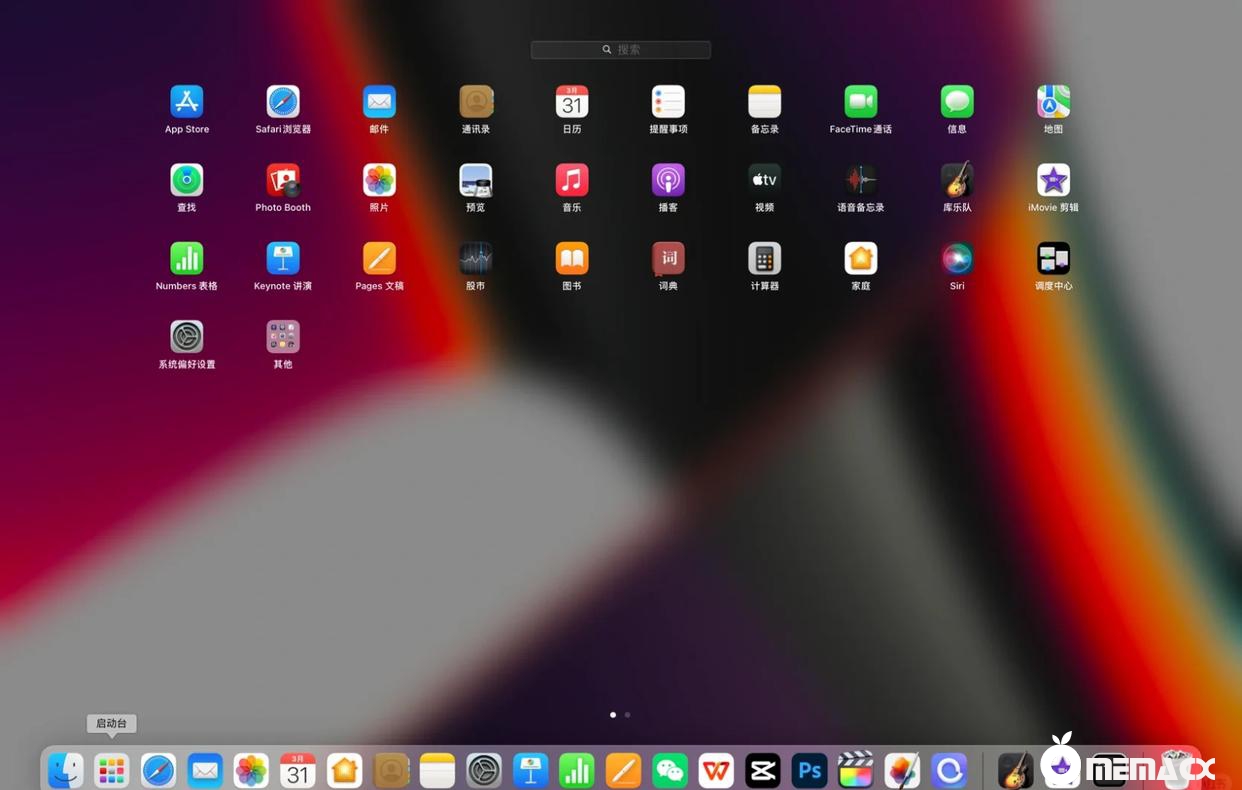The width and height of the screenshot is (1242, 790).
Task: Click the Launchpad search field
Action: tap(621, 49)
